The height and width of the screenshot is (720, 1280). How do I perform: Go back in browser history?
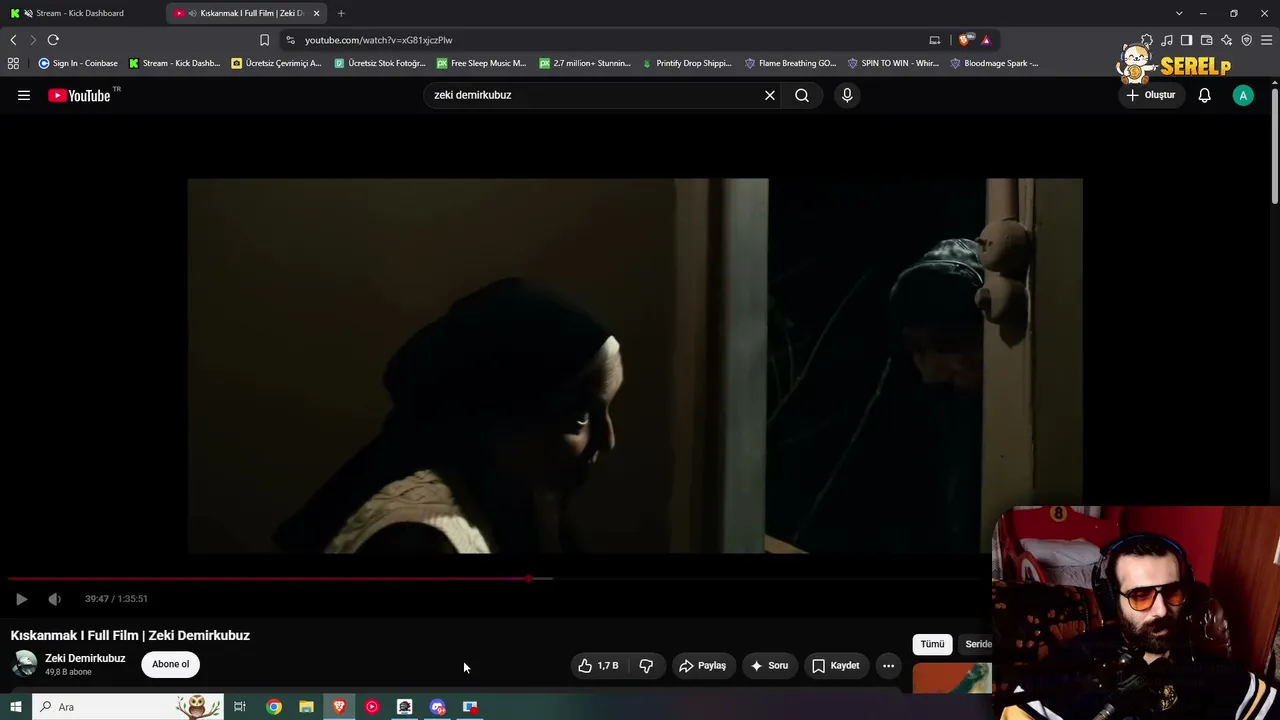tap(13, 40)
